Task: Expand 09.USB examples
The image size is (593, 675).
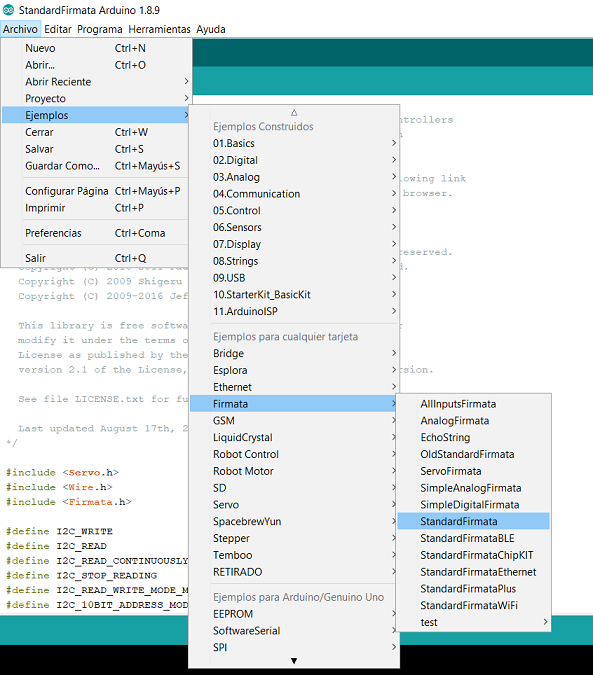Action: tap(294, 278)
